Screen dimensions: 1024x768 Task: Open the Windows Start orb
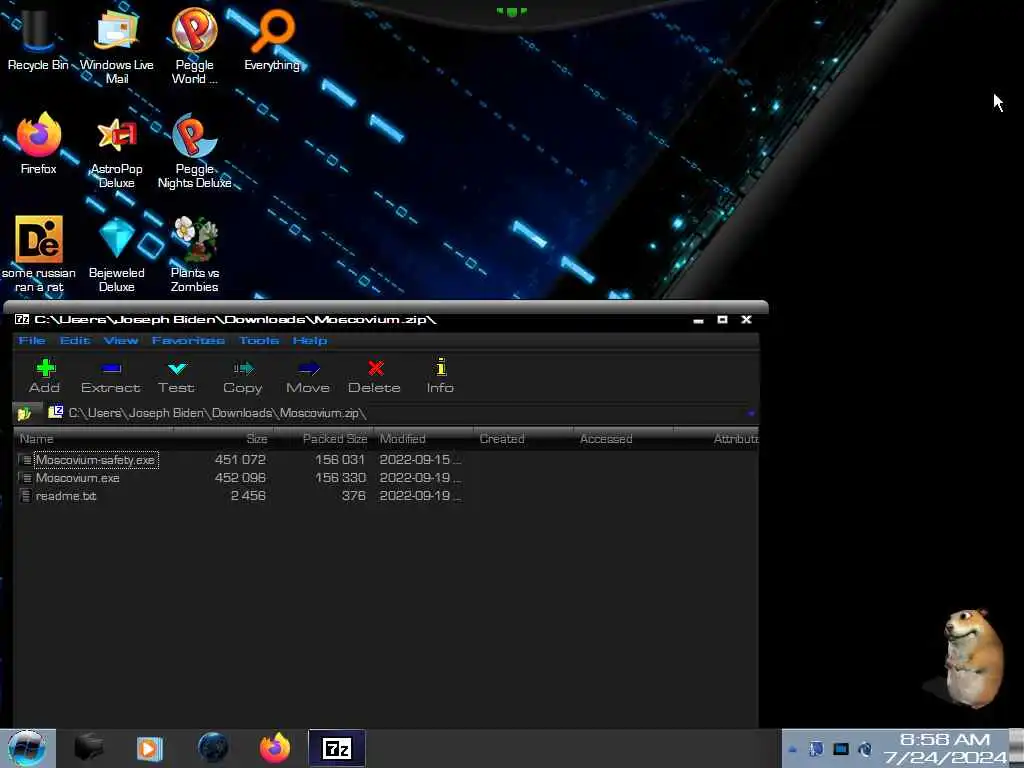point(27,748)
